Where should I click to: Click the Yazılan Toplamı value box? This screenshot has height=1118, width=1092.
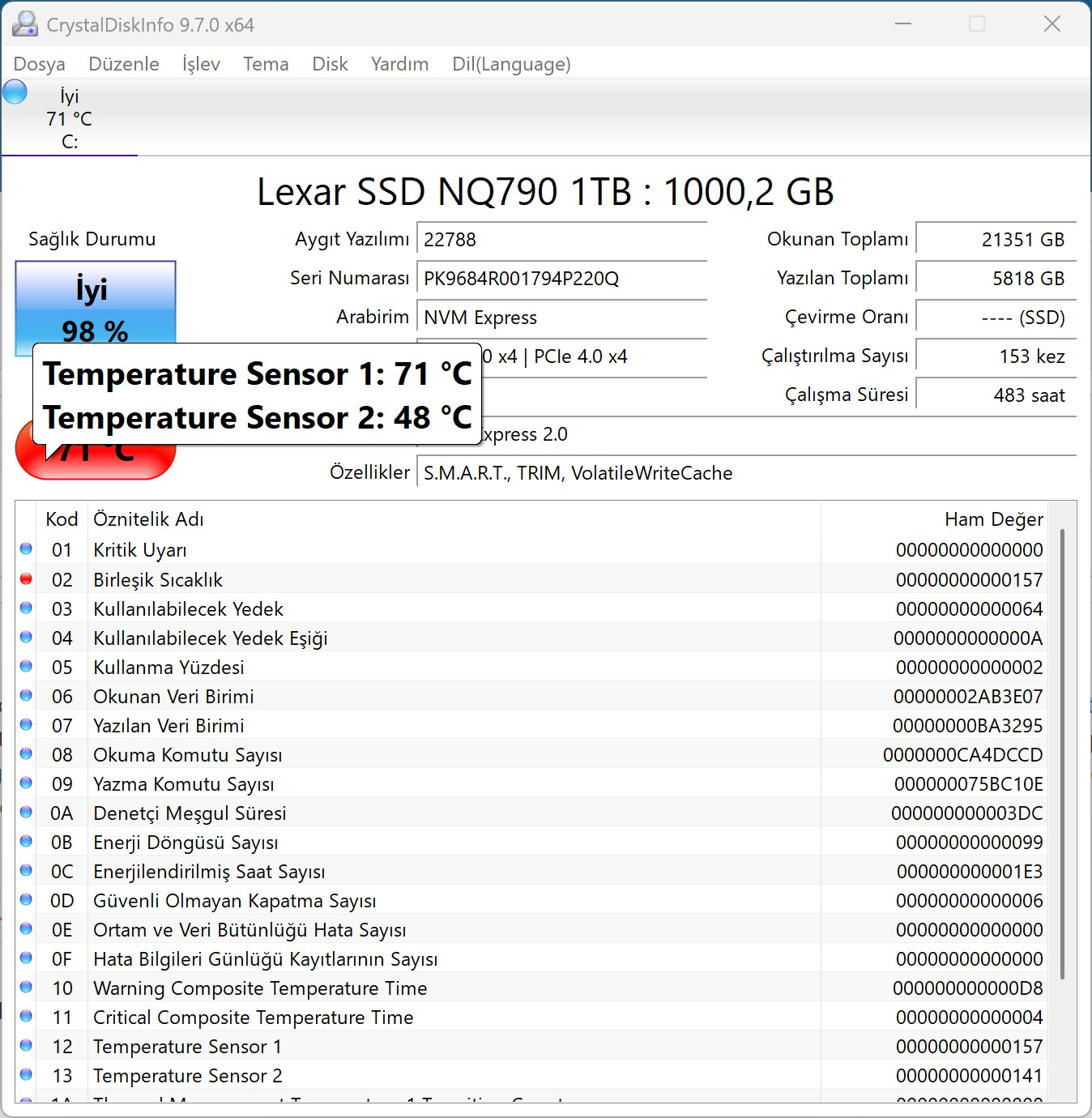[996, 279]
